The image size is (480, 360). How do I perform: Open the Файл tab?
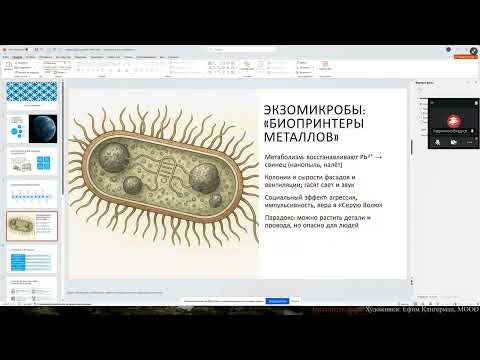6,57
